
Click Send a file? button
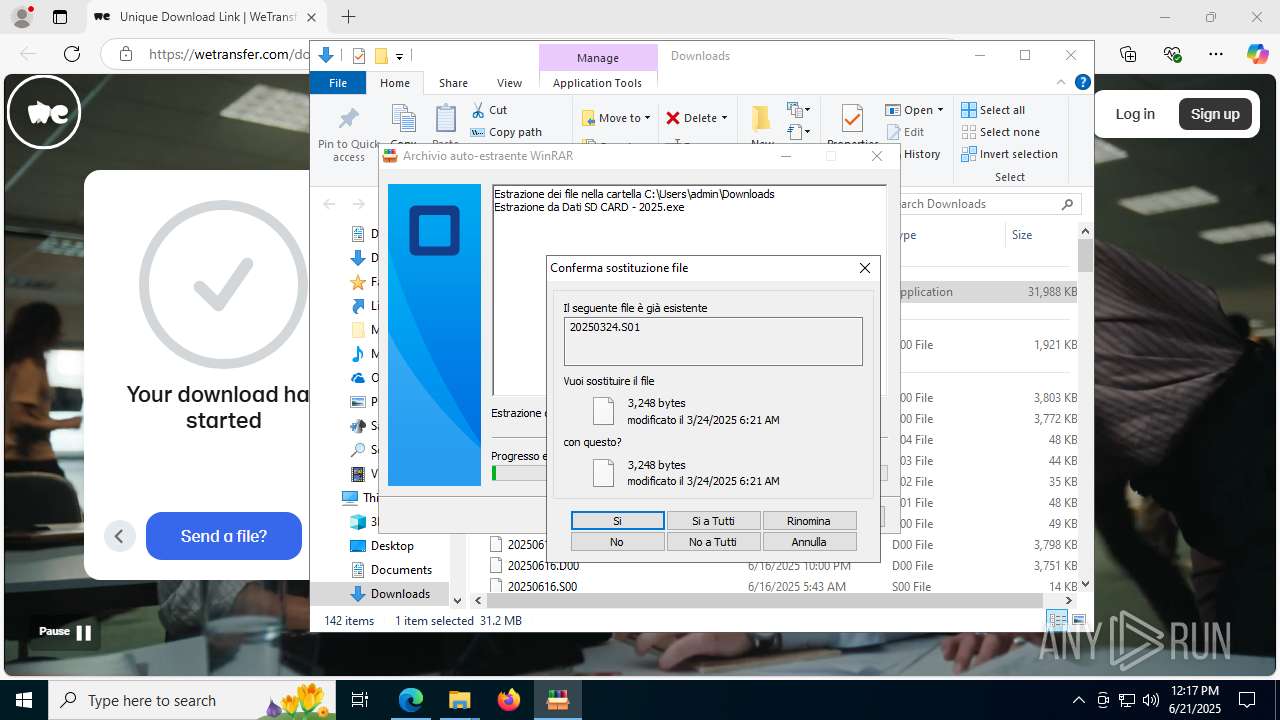point(224,536)
